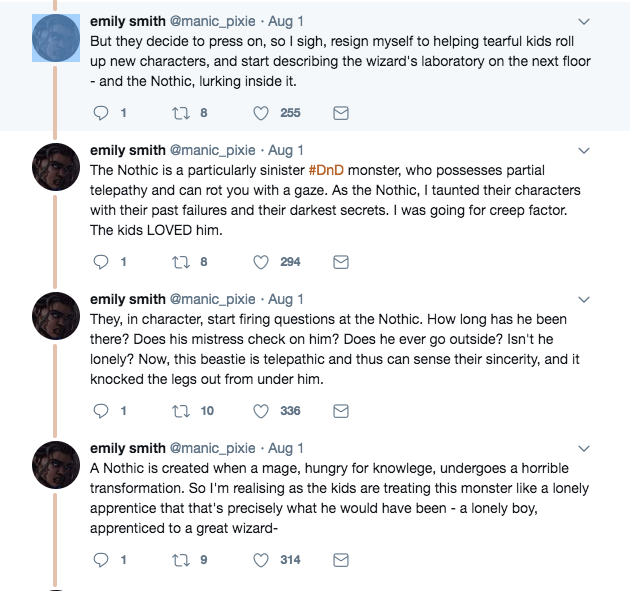
Task: Like the tweet with 294 likes
Action: pos(262,262)
